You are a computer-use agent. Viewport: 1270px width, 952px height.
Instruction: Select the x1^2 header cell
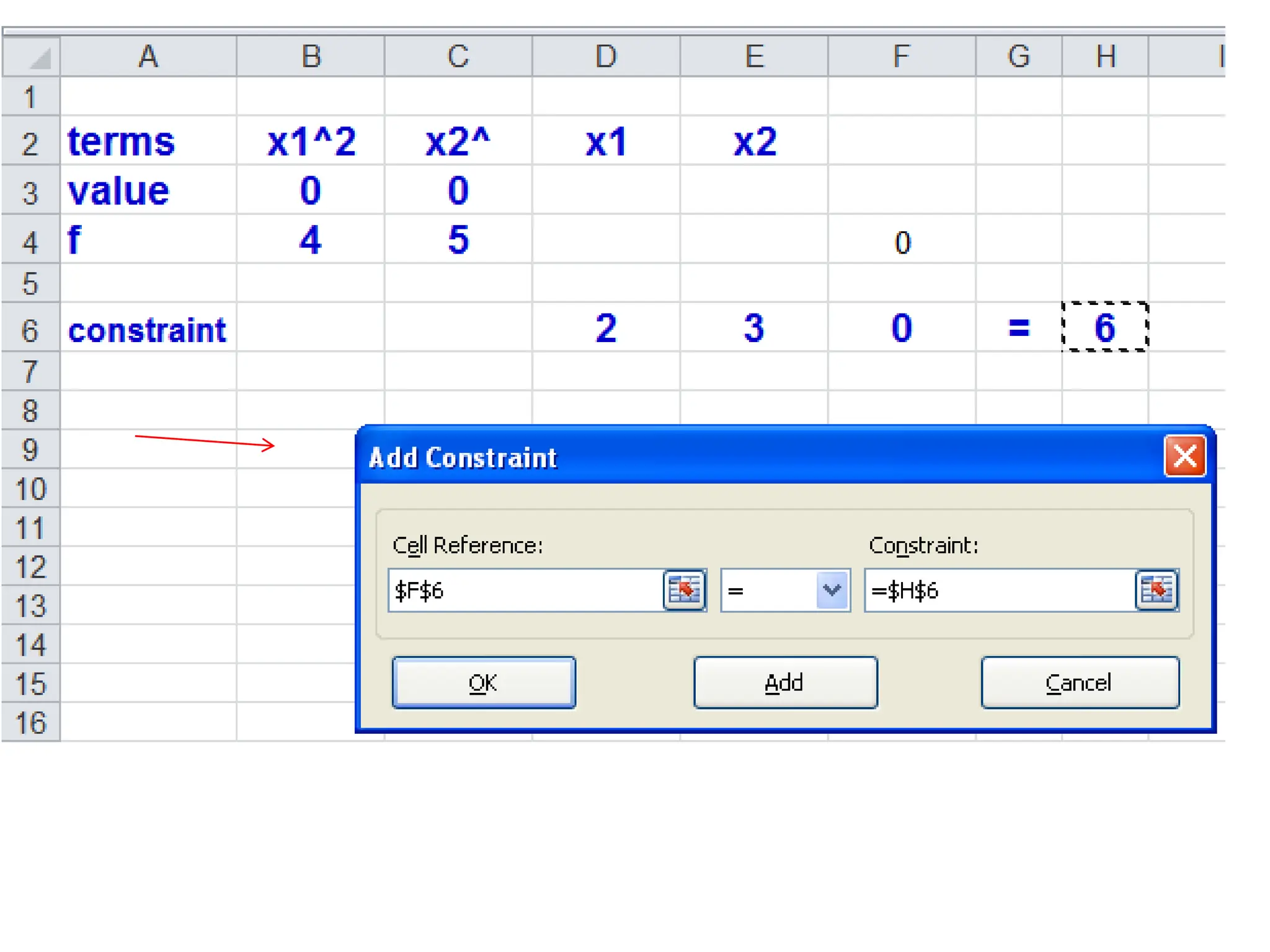[x=311, y=141]
